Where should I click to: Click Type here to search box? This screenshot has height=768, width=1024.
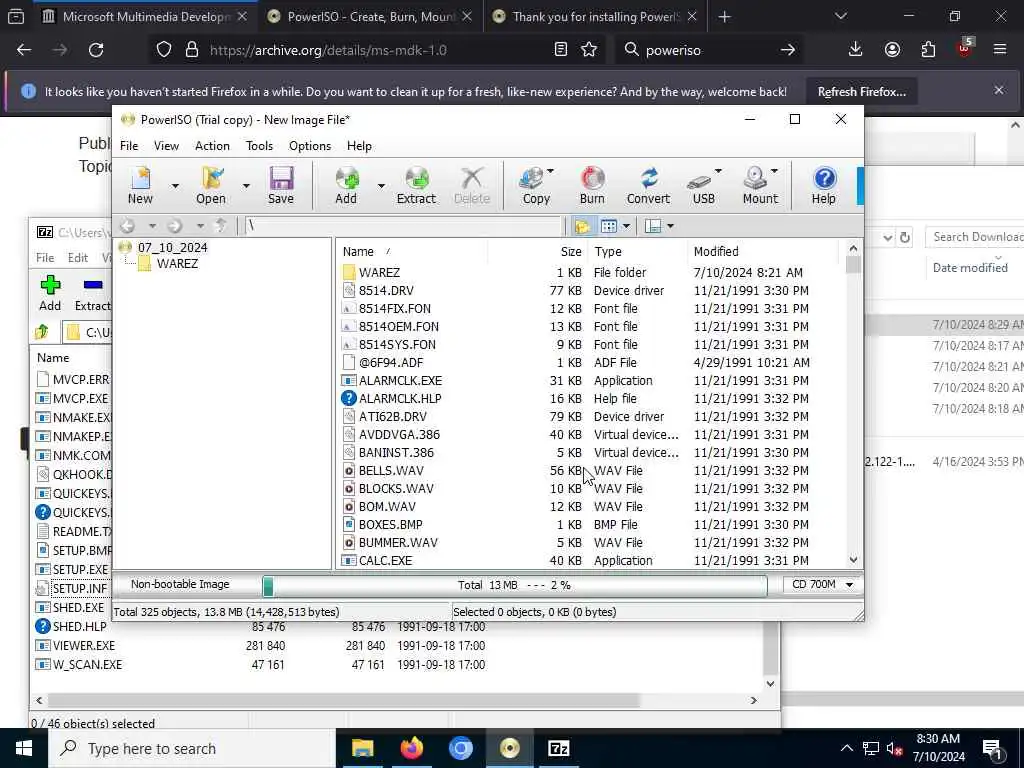pos(192,748)
